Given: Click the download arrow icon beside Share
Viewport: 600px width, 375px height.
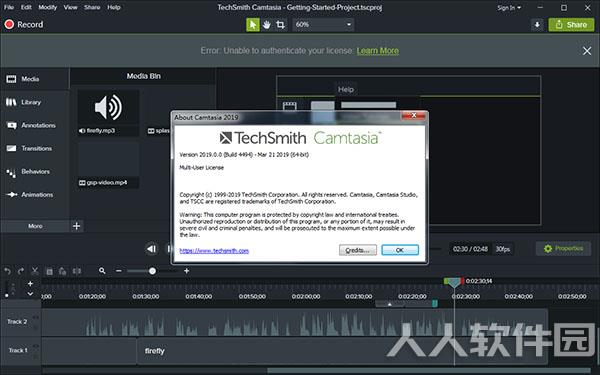Looking at the screenshot, I should pyautogui.click(x=537, y=25).
